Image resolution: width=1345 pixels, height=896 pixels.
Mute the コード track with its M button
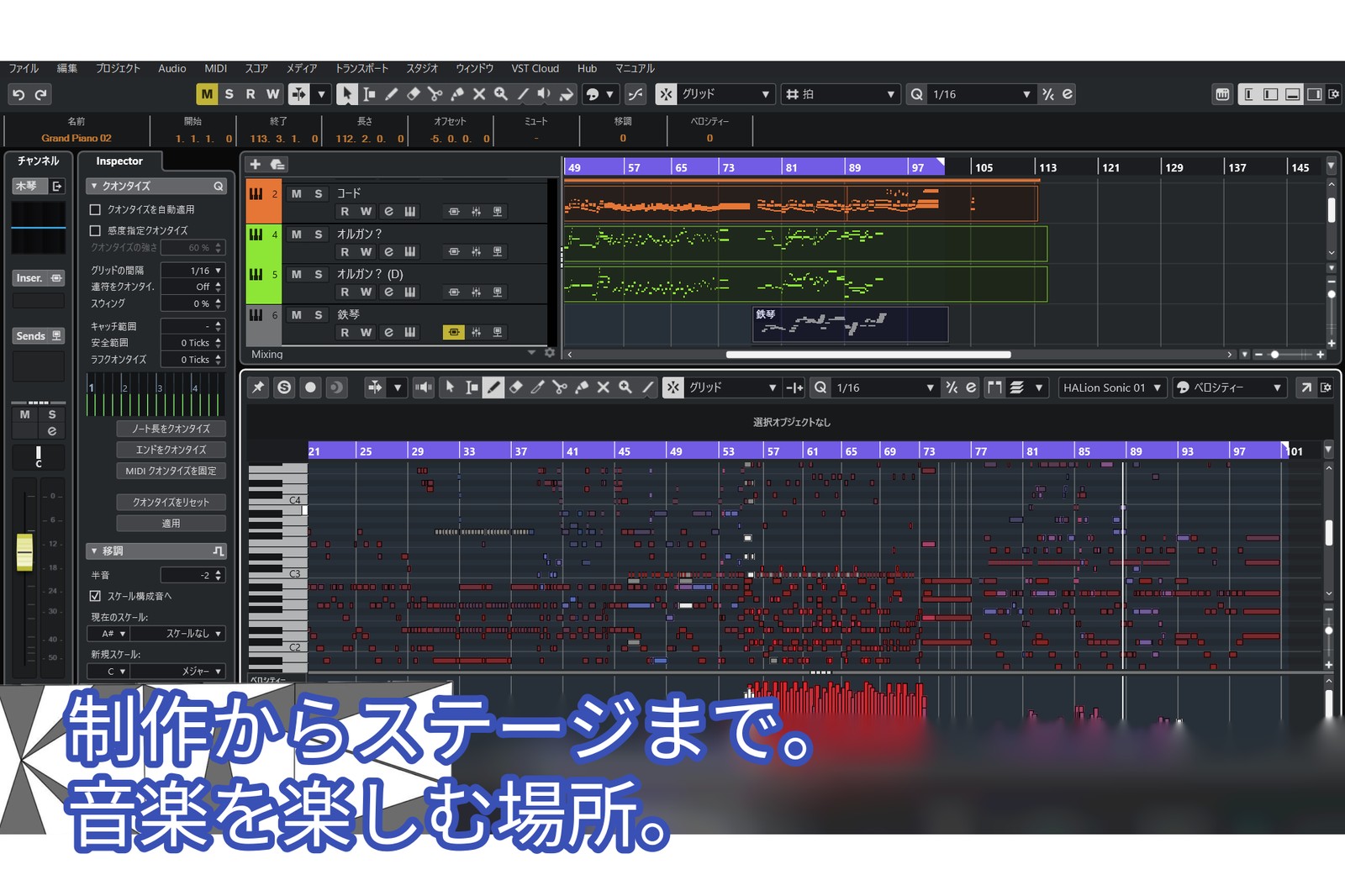point(296,194)
